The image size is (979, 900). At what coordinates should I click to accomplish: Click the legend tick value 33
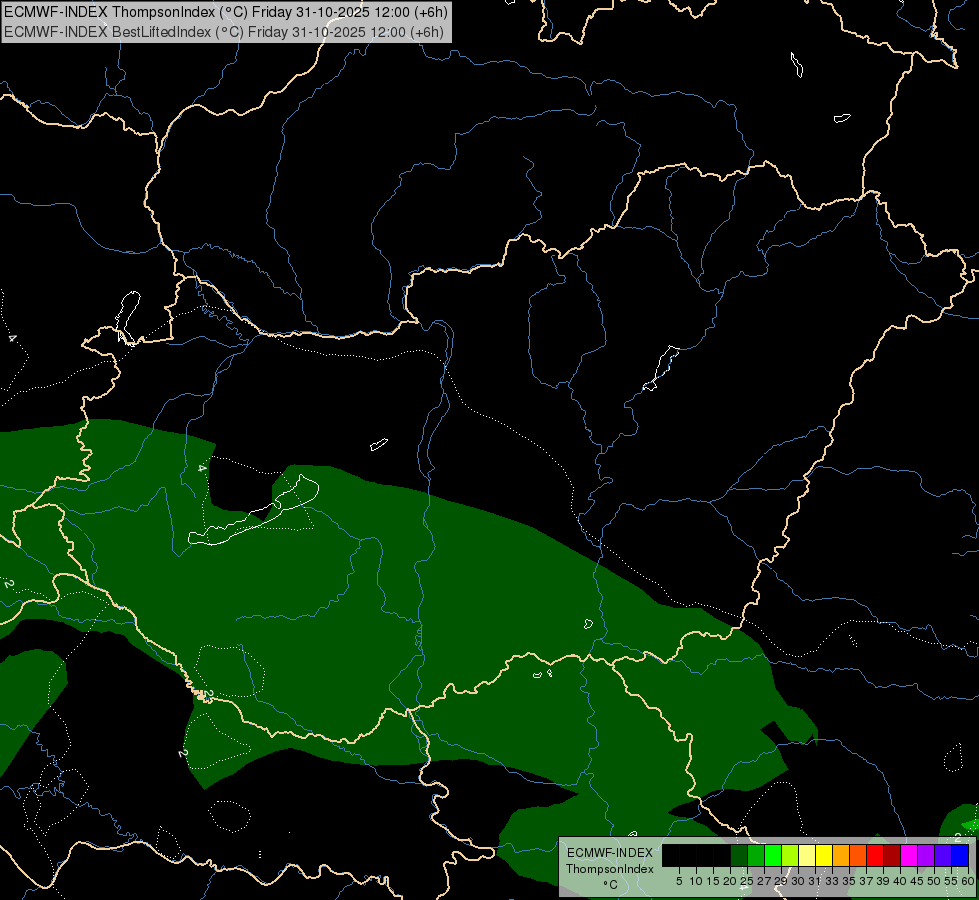click(832, 881)
